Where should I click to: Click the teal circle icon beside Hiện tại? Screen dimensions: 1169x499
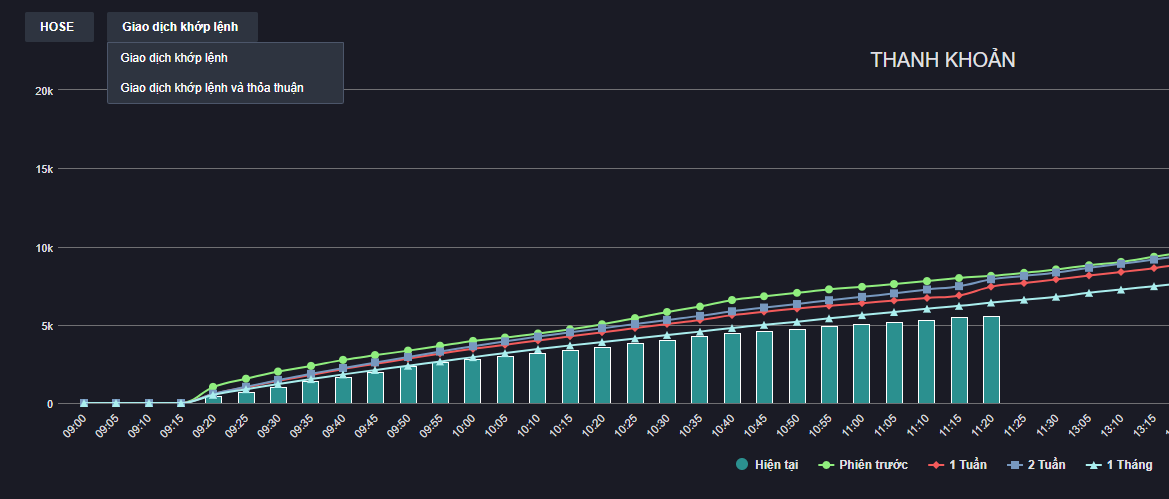pyautogui.click(x=741, y=465)
